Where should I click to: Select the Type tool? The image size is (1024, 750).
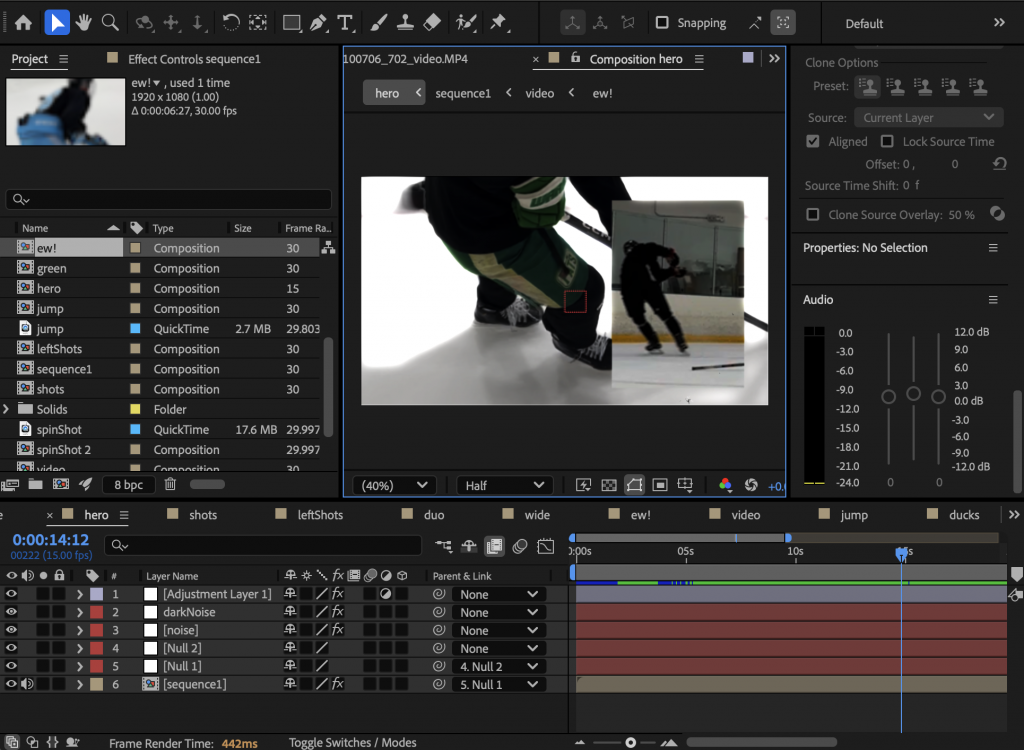[x=345, y=22]
